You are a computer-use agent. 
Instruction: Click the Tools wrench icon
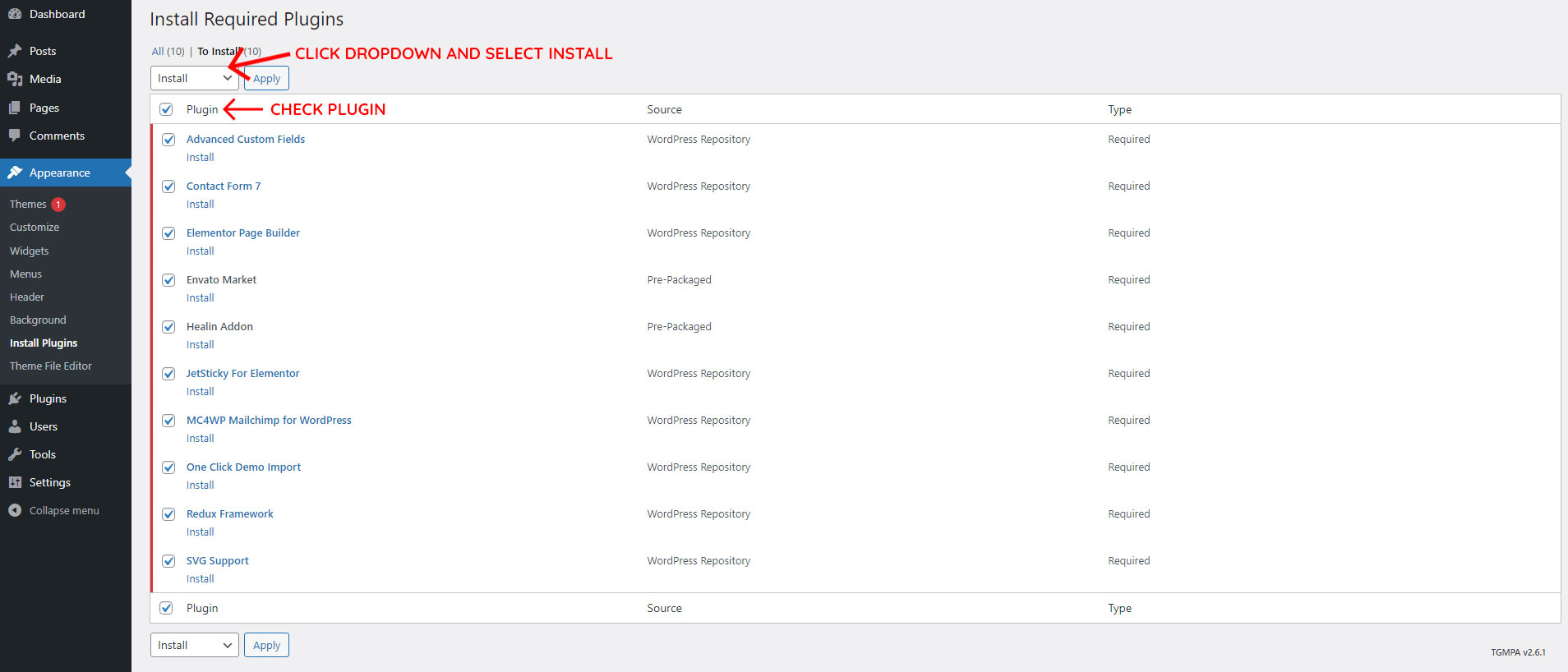(x=15, y=454)
